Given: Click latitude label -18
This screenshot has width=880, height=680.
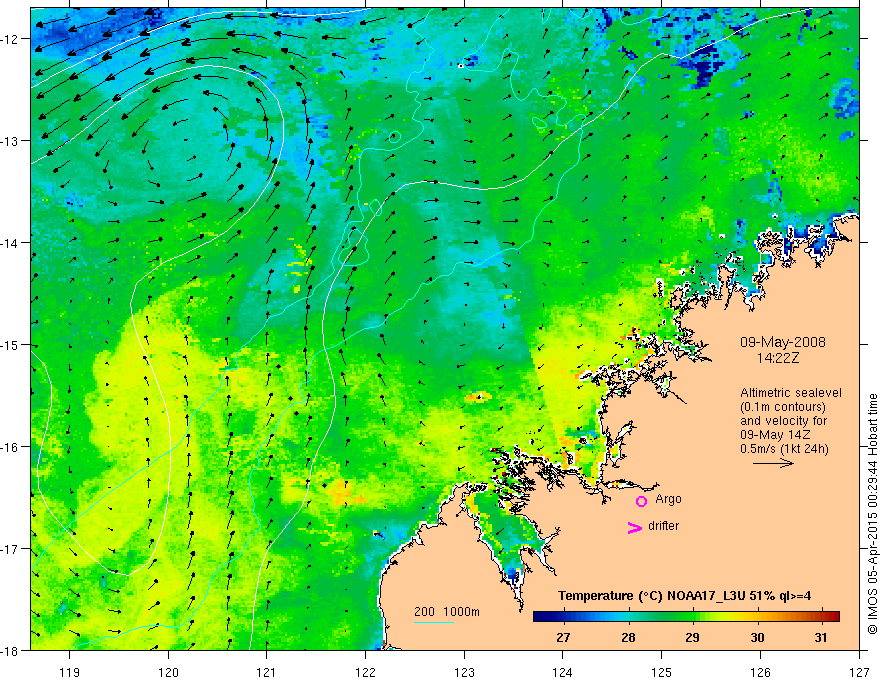Looking at the screenshot, I should coord(11,651).
